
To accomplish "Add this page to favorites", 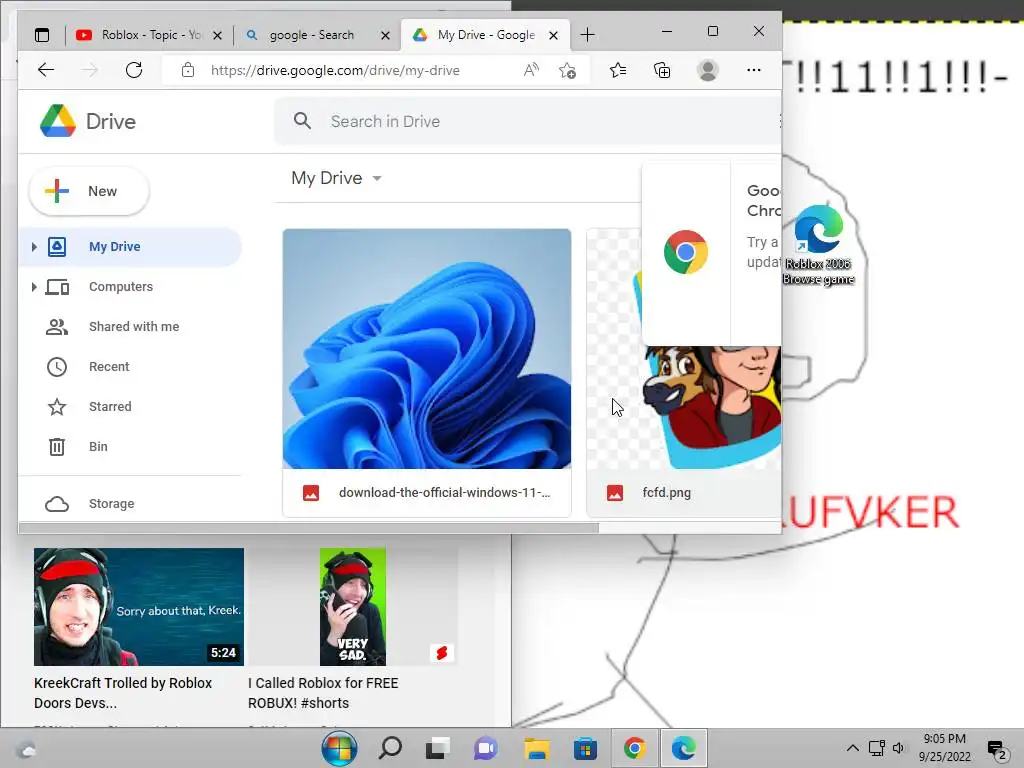I will click(568, 70).
